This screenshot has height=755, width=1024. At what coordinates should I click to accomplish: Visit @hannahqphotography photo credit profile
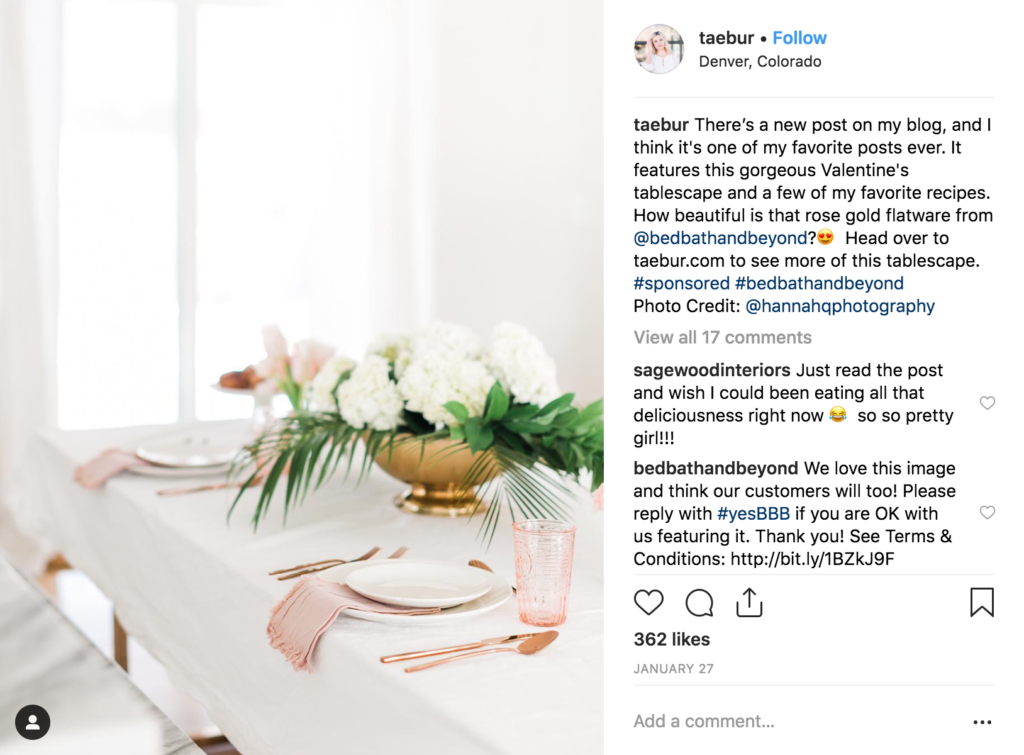pyautogui.click(x=840, y=306)
